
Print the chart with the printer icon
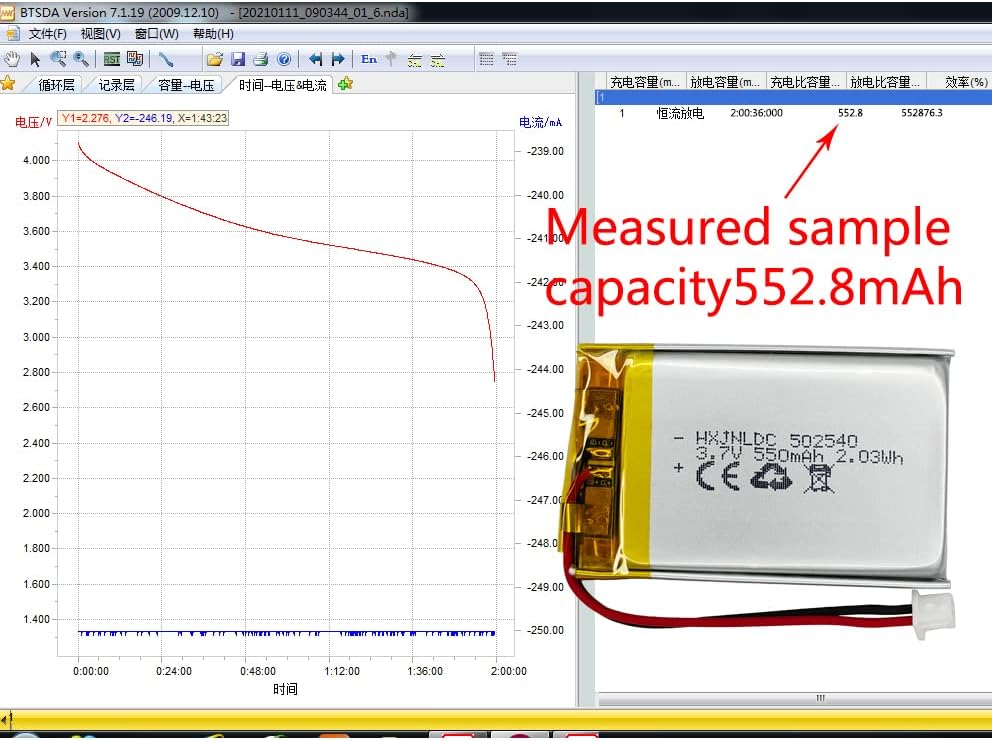pos(260,59)
